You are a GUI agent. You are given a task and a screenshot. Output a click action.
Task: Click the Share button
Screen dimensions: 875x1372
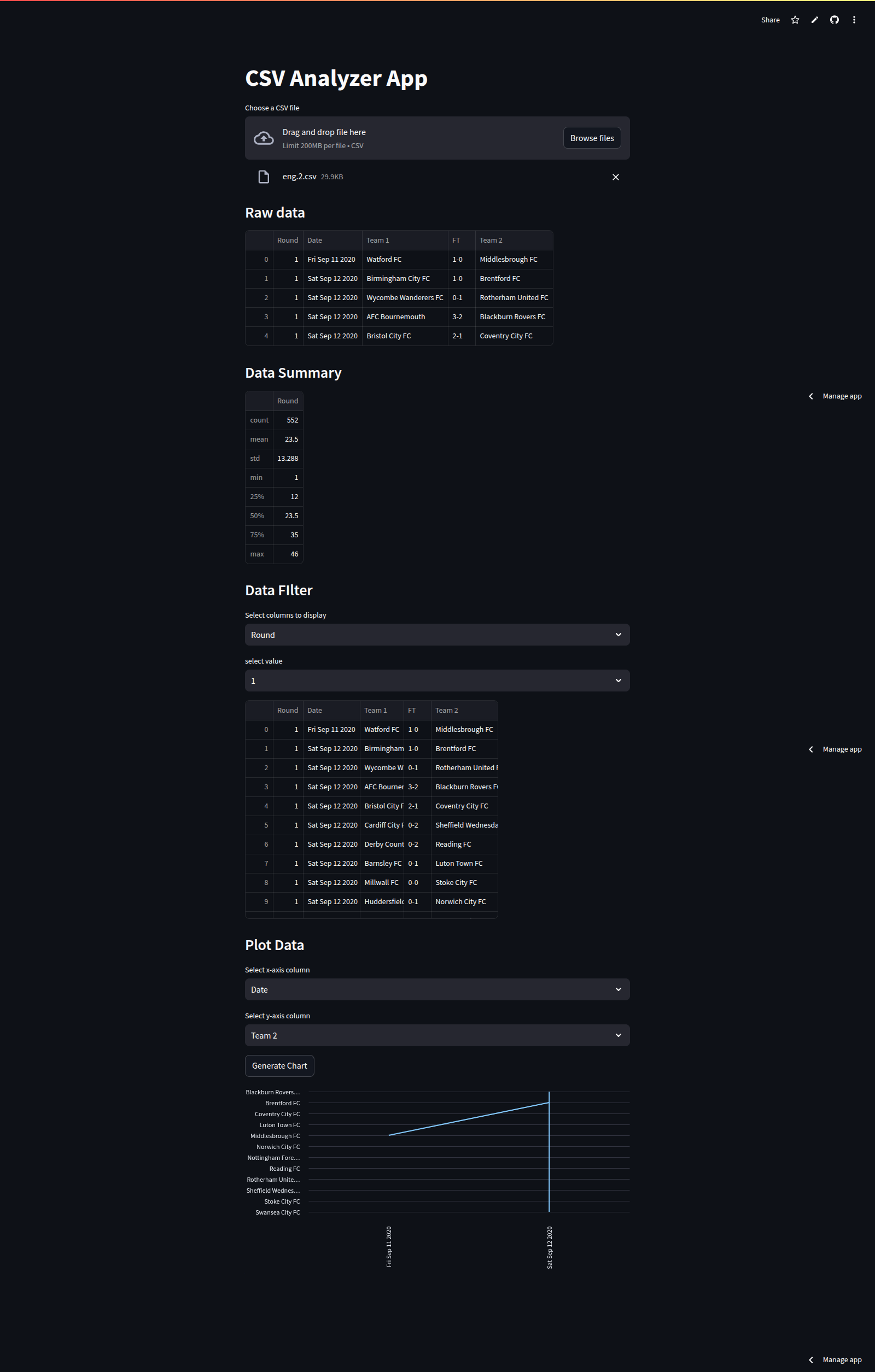click(x=769, y=20)
